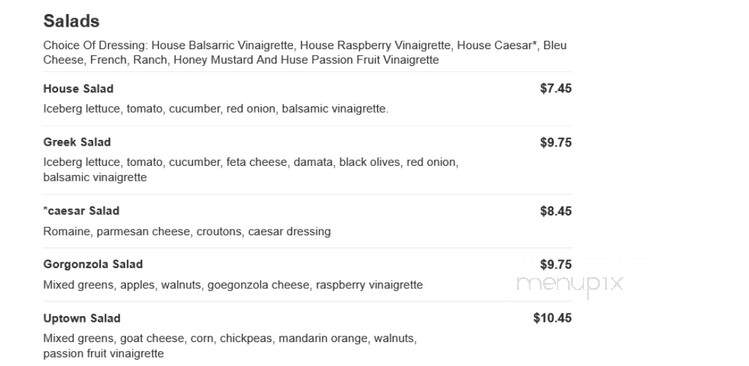Click the Gorgonzola Salad $9.75 price
749x366 pixels.
click(556, 264)
